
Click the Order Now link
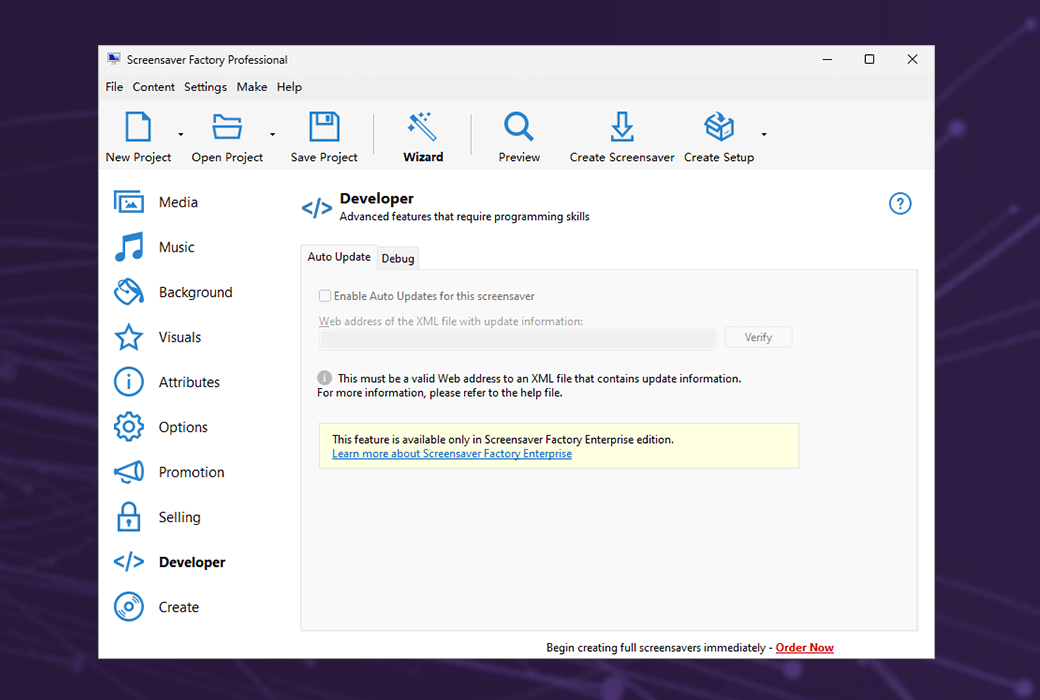point(805,648)
